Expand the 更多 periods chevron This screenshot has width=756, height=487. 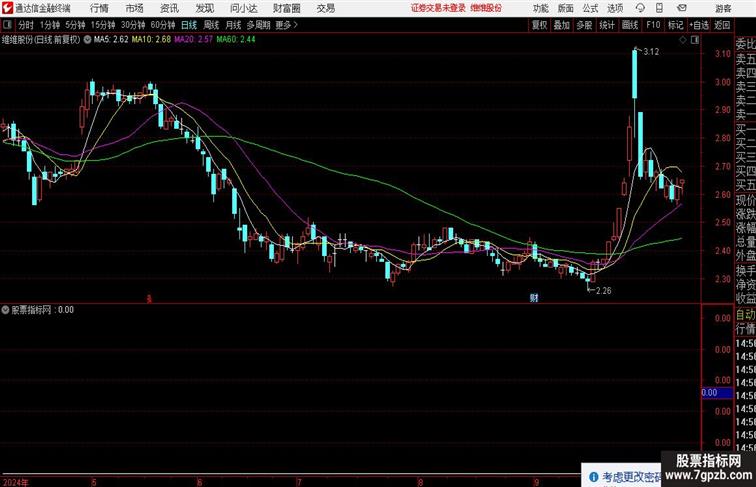pos(296,25)
